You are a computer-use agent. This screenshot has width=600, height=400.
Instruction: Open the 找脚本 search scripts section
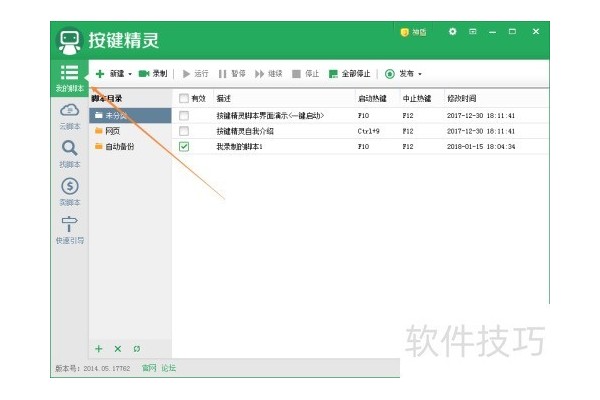(69, 154)
